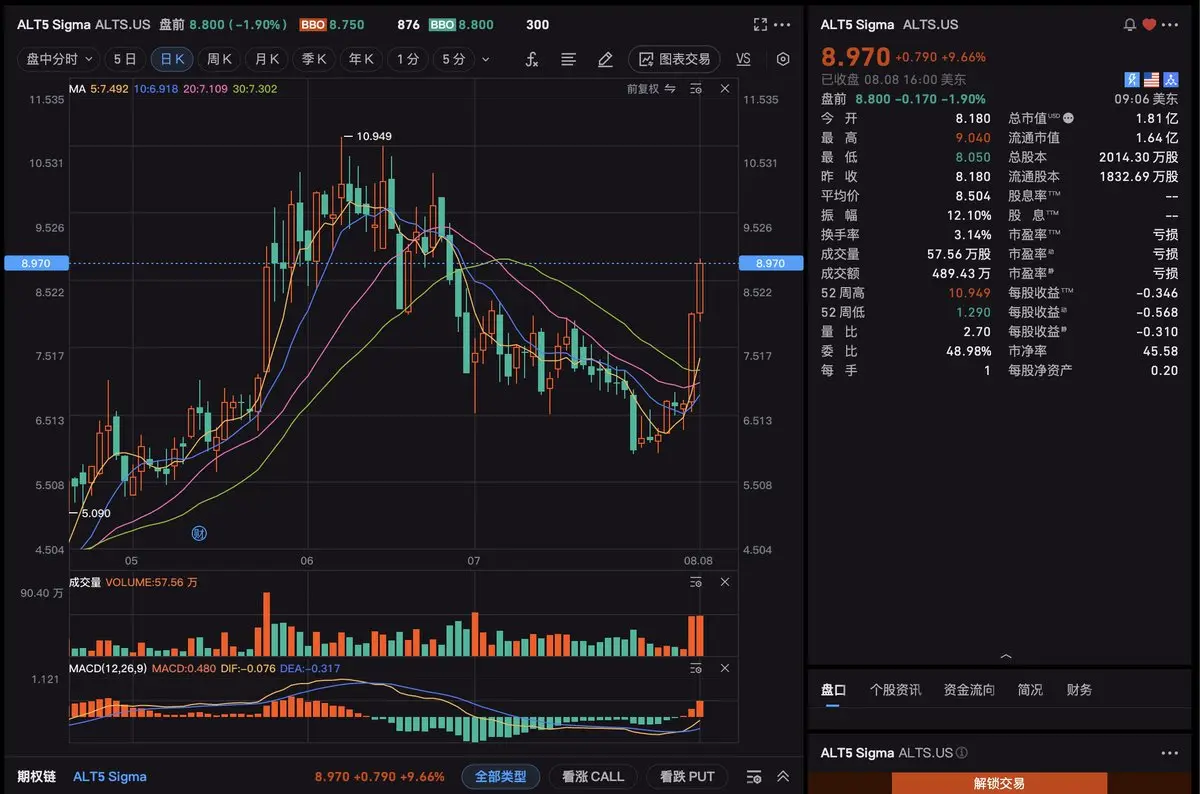This screenshot has height=794, width=1200.
Task: Expand the options chain panel upward
Action: pyautogui.click(x=783, y=777)
